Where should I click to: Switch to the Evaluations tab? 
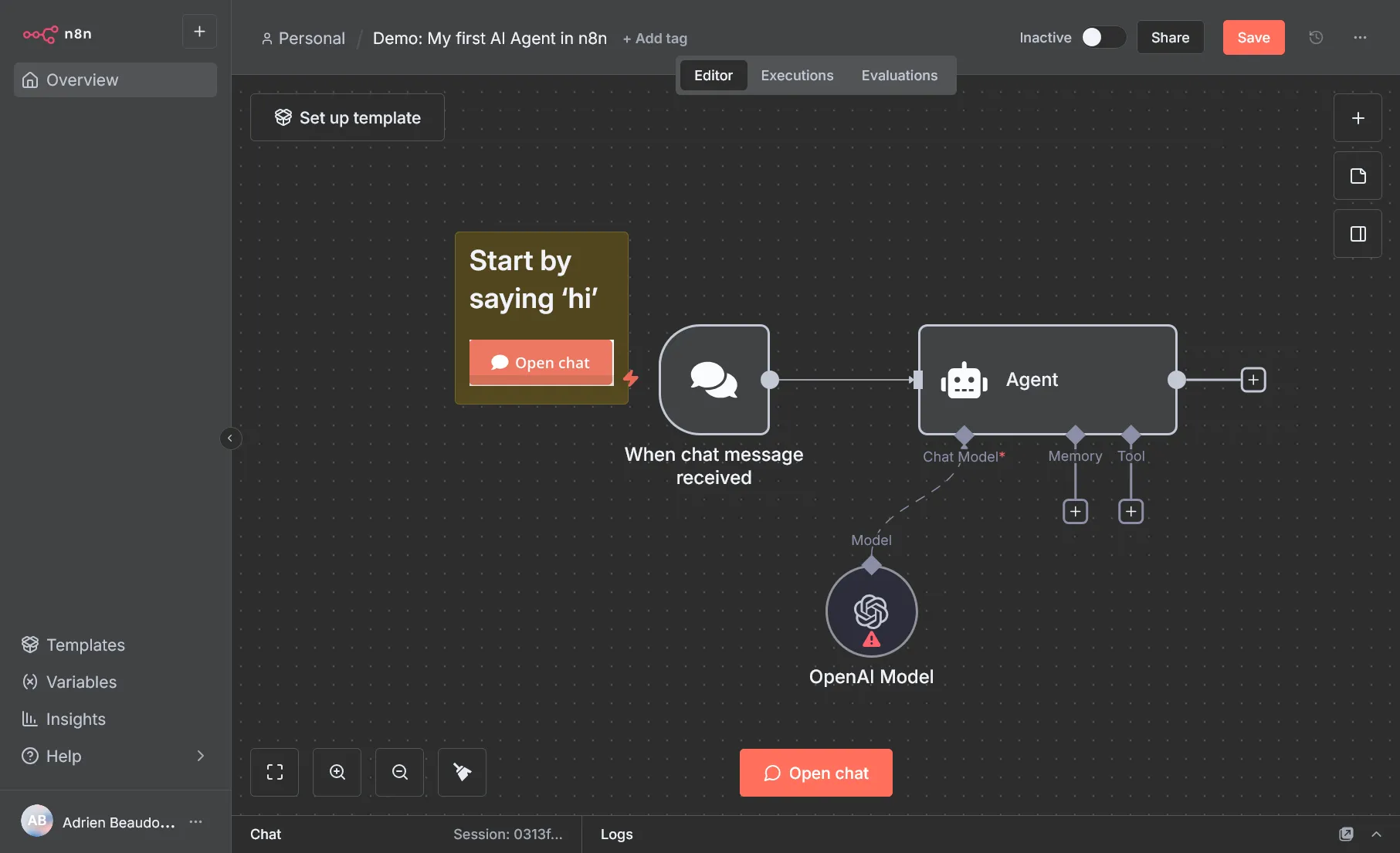(899, 75)
